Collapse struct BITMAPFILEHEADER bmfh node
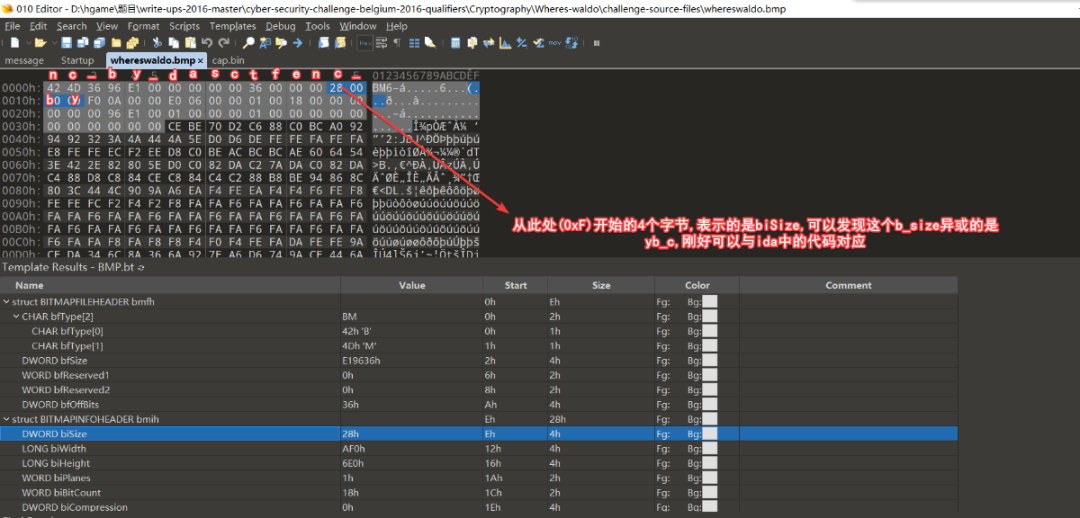1080x518 pixels. click(6, 302)
